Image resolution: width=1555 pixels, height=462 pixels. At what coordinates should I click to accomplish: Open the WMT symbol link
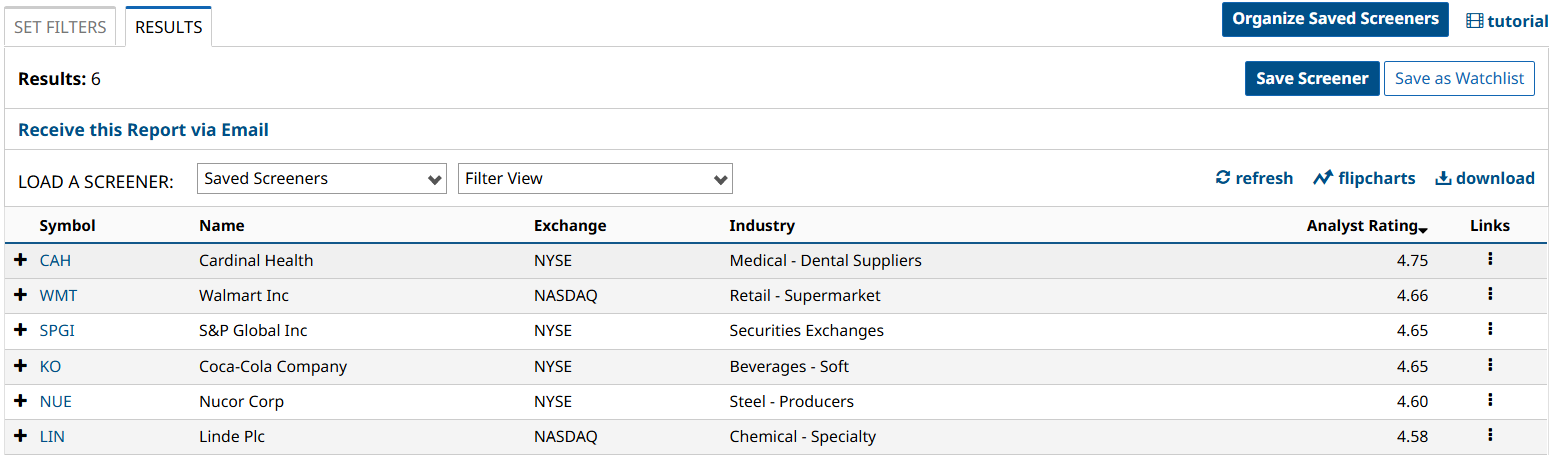pyautogui.click(x=58, y=296)
